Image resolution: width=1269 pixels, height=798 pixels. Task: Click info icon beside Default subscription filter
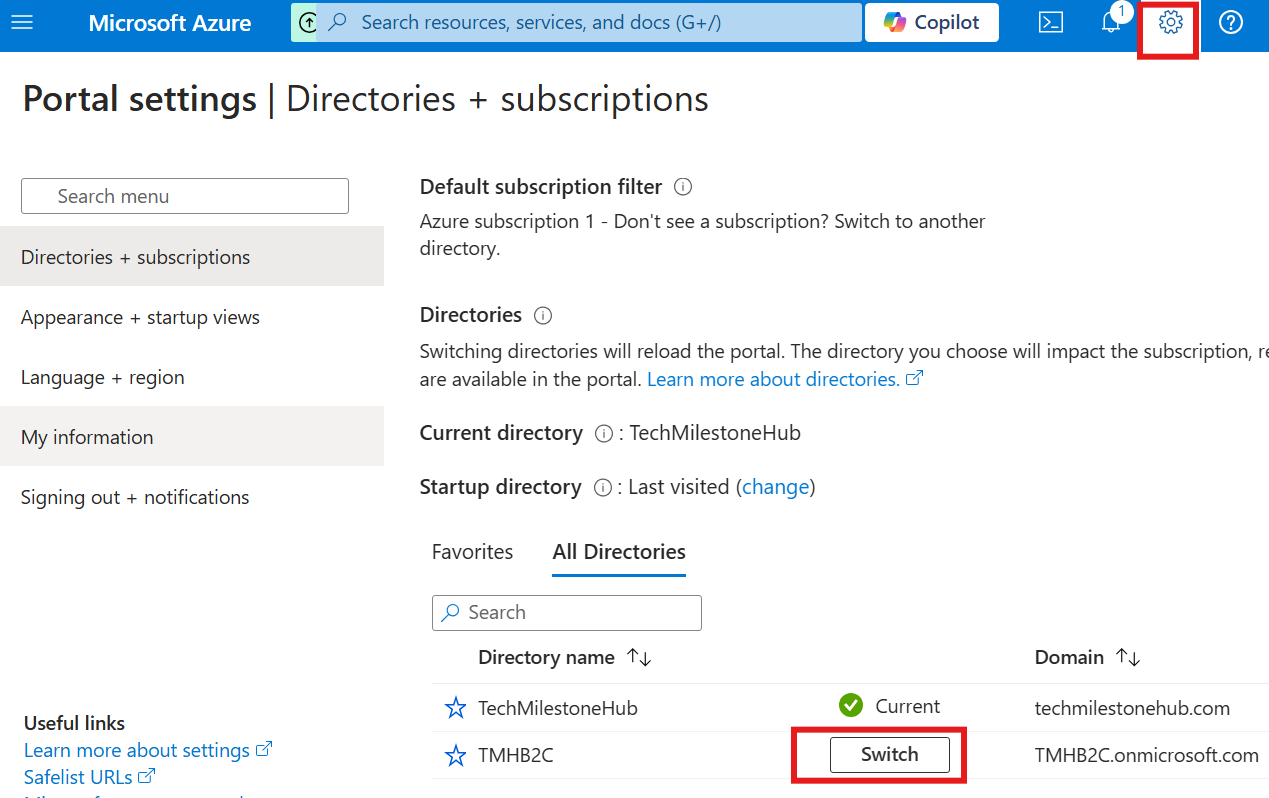click(x=683, y=187)
